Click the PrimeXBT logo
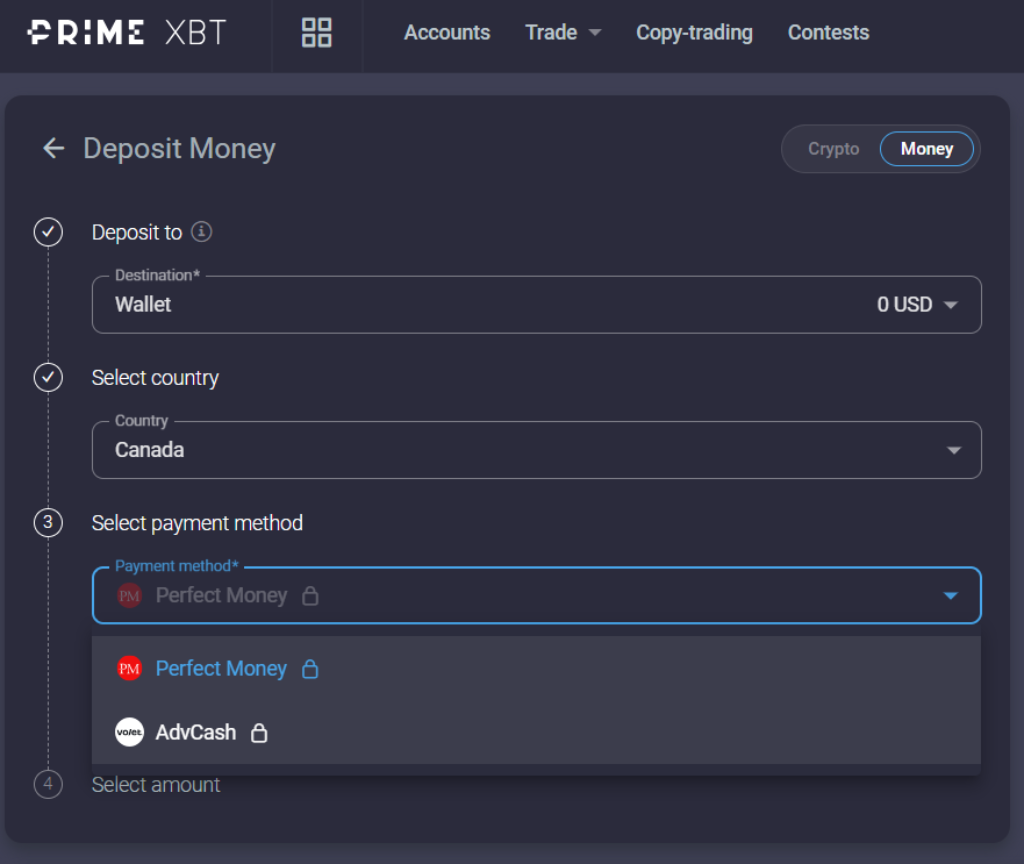 [126, 32]
